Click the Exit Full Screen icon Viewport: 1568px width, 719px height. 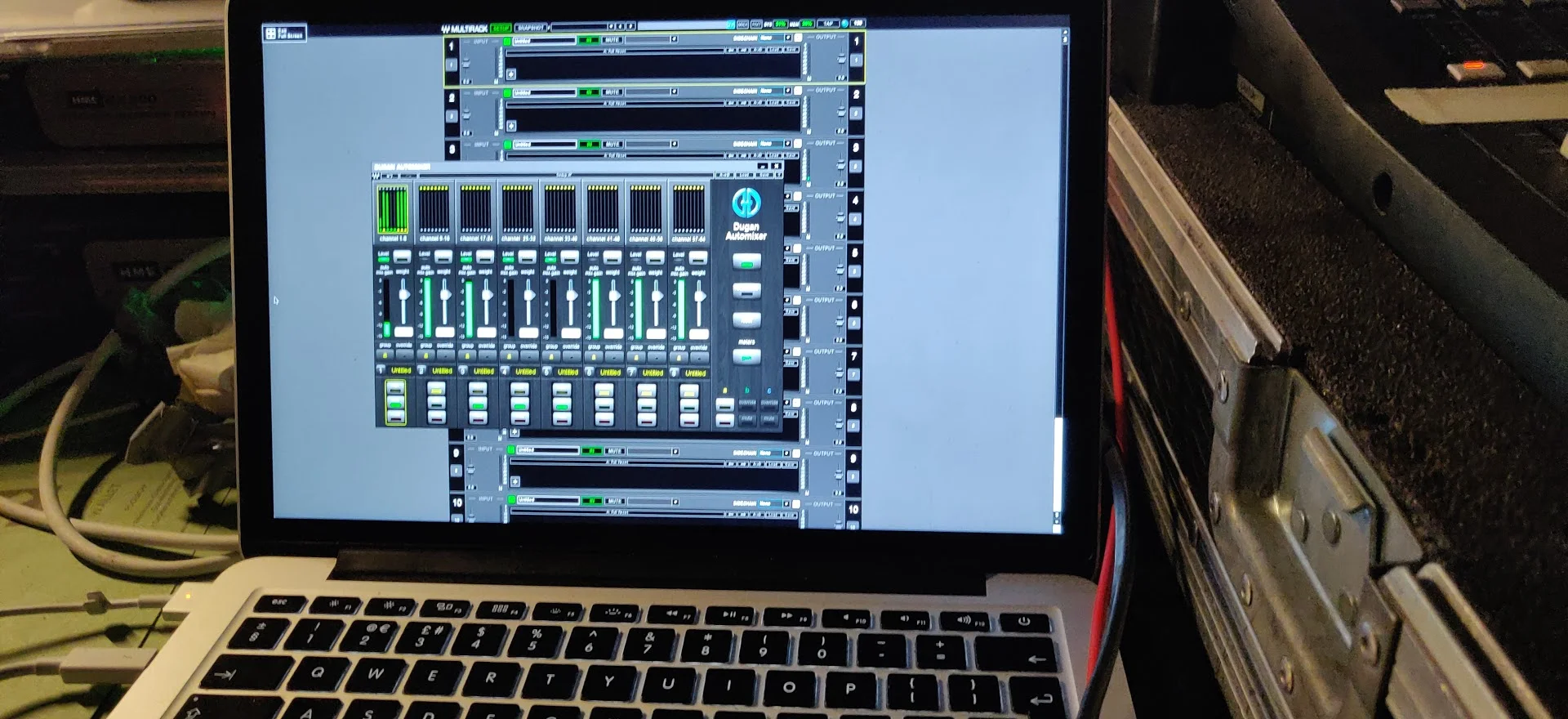click(x=271, y=33)
